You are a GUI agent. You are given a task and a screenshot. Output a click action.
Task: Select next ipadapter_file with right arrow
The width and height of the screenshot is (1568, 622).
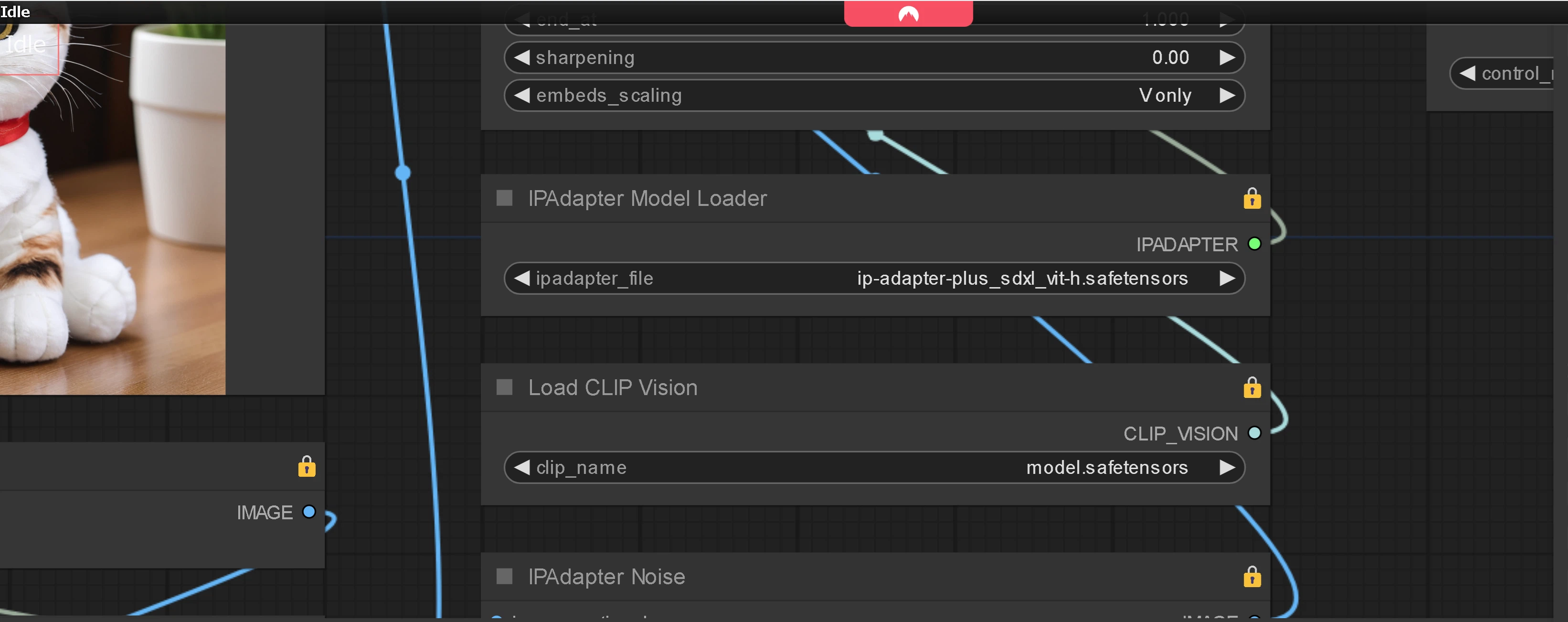(x=1227, y=279)
